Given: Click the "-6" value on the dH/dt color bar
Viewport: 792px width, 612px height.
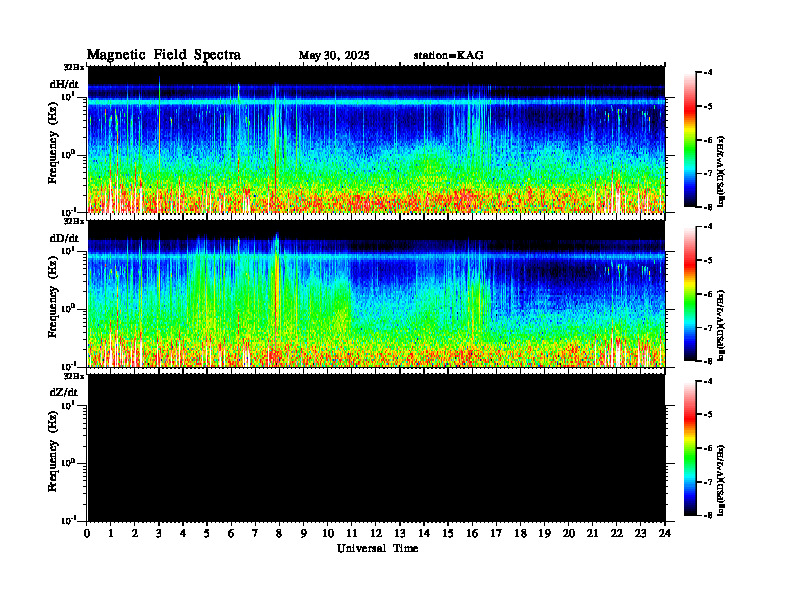Looking at the screenshot, I should pos(708,140).
